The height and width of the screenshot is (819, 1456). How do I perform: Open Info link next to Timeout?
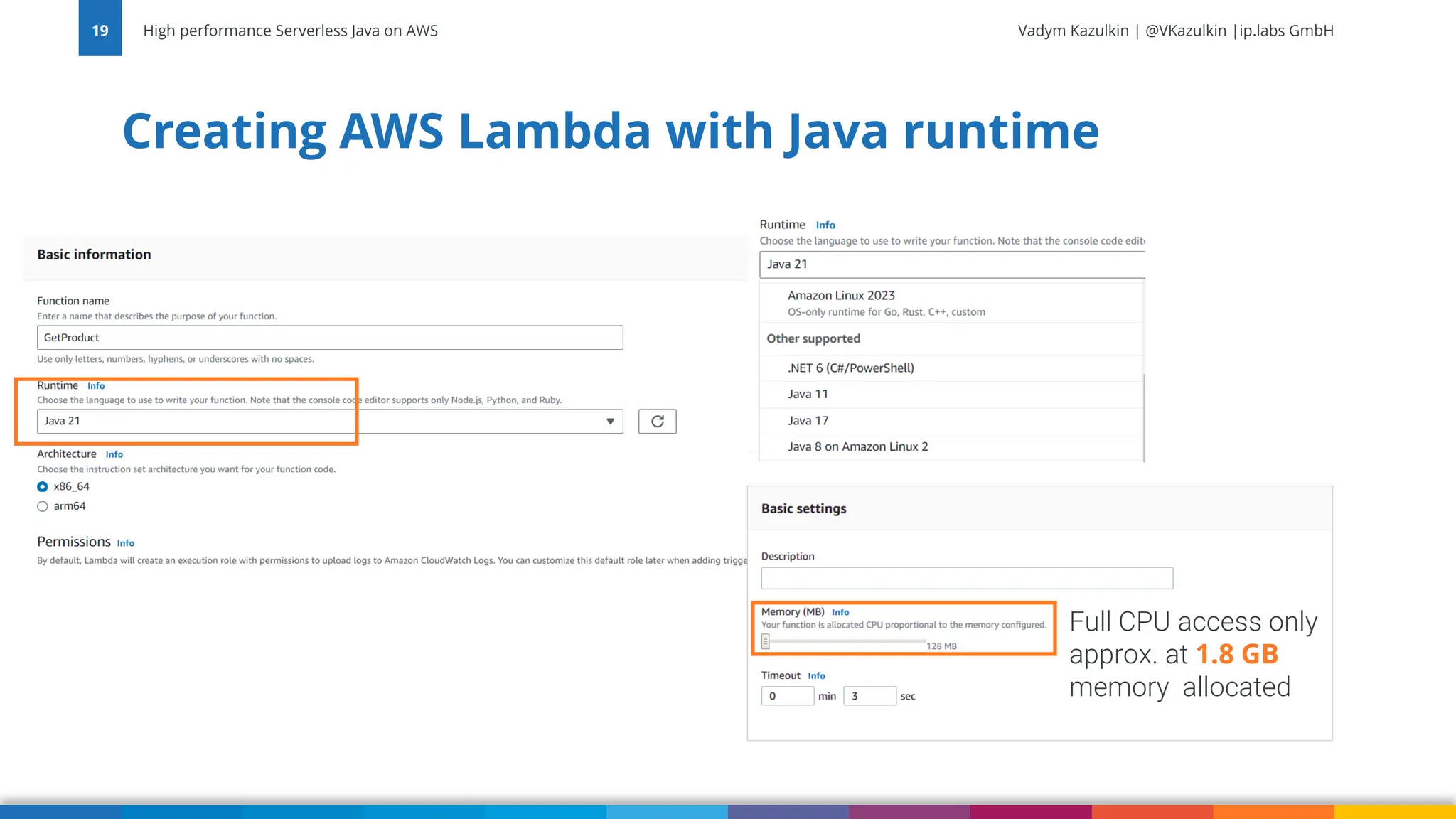[816, 676]
